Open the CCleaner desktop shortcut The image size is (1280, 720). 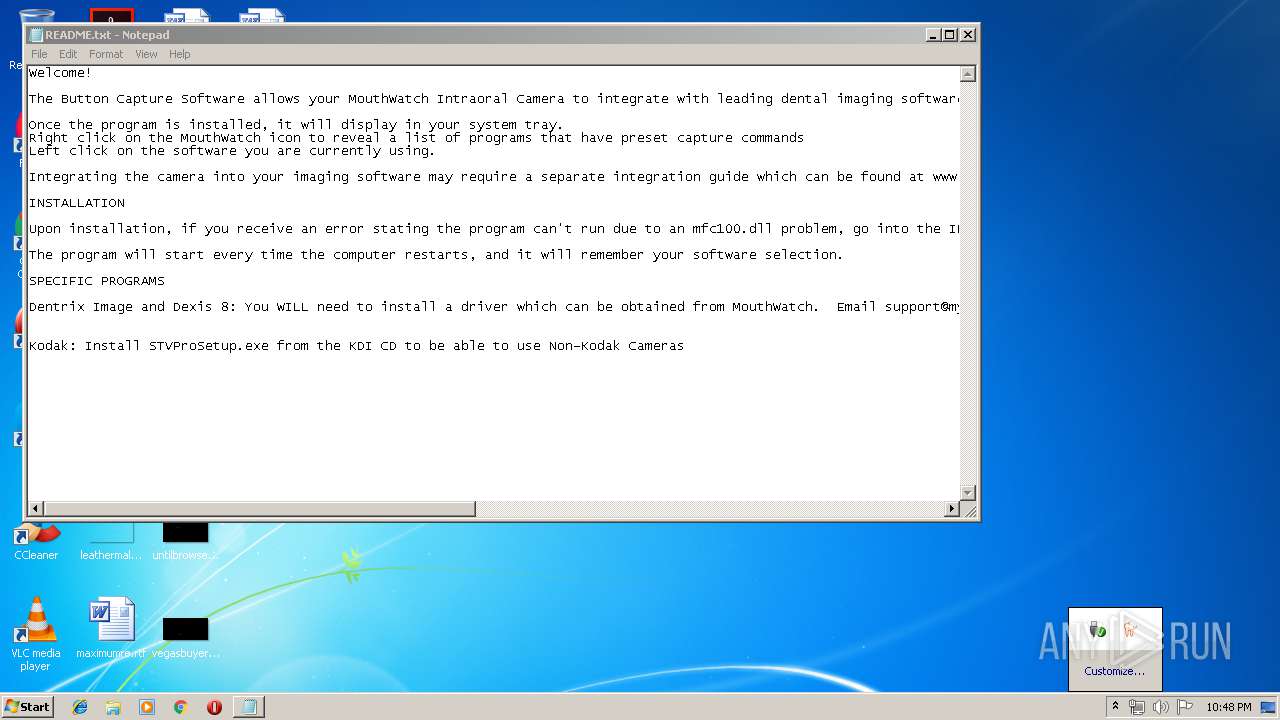point(36,543)
